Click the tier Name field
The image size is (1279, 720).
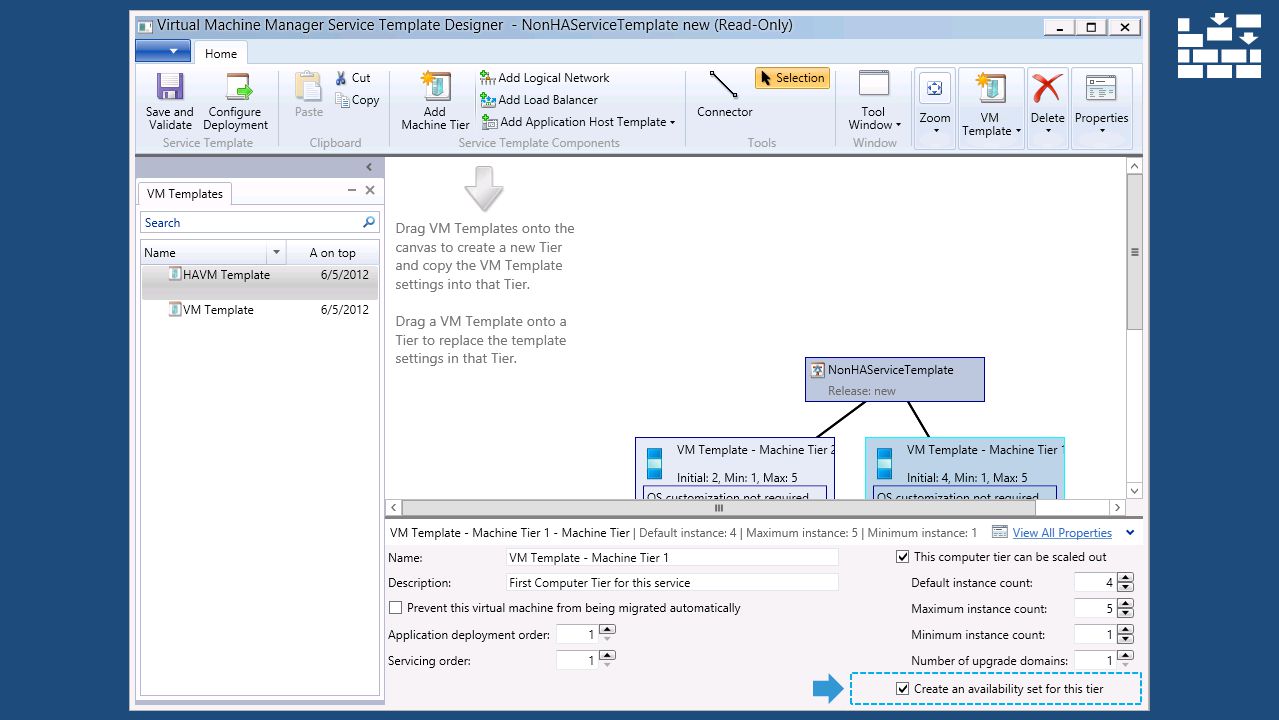point(672,558)
